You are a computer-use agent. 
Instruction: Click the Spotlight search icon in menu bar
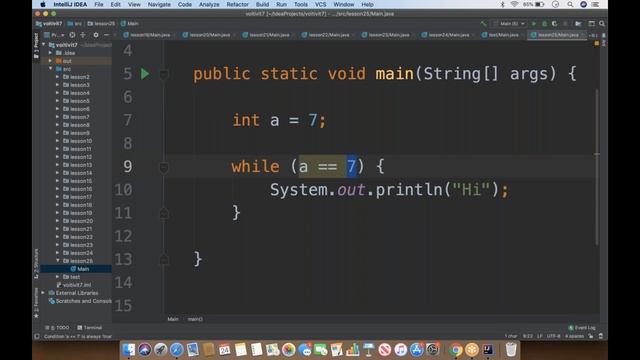pyautogui.click(x=570, y=4)
